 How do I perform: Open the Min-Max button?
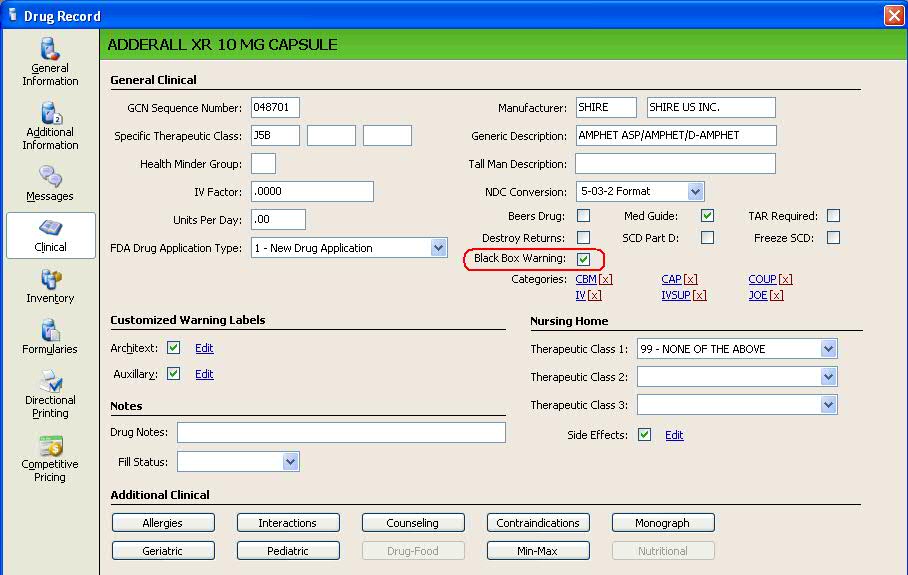[539, 550]
